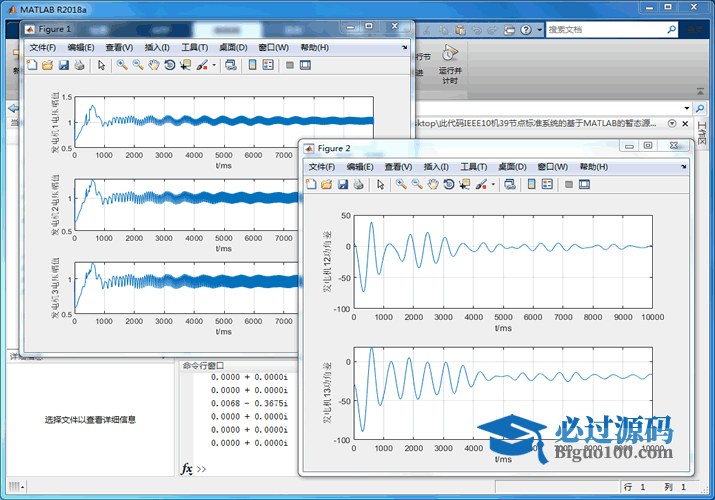Toggle Data Cursor tool in Figure 1

coord(186,65)
